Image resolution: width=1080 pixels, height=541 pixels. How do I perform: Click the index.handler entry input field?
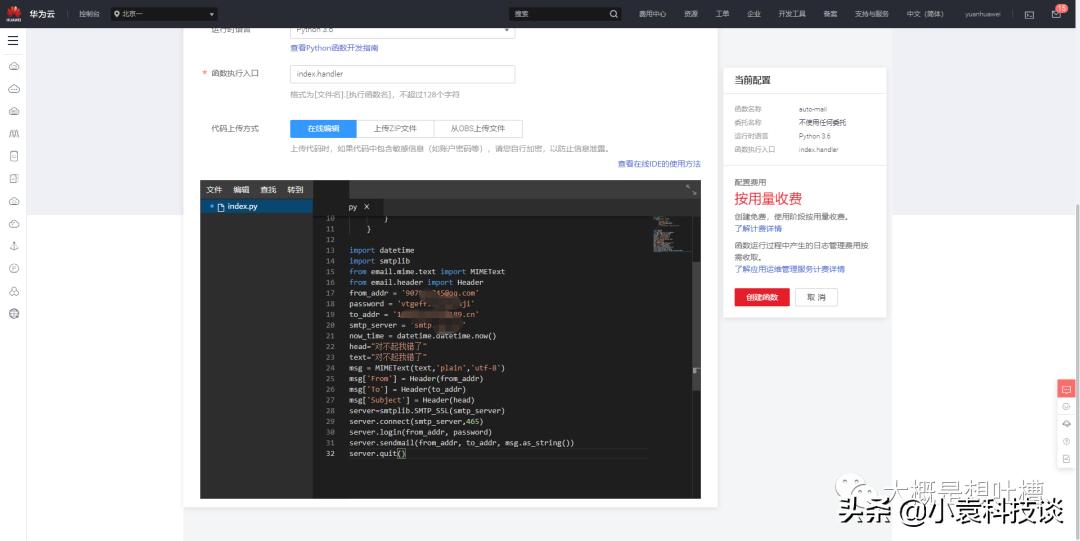coord(402,74)
